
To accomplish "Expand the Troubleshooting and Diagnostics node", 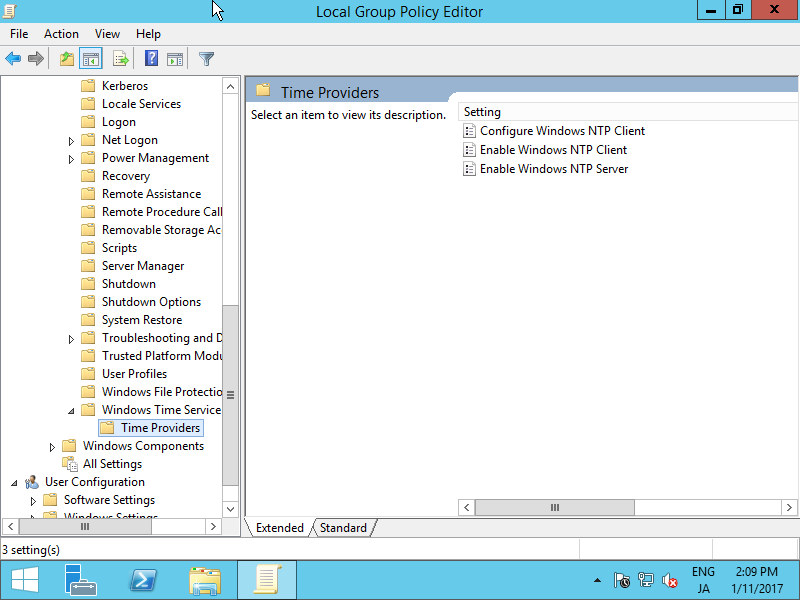I will pos(71,337).
